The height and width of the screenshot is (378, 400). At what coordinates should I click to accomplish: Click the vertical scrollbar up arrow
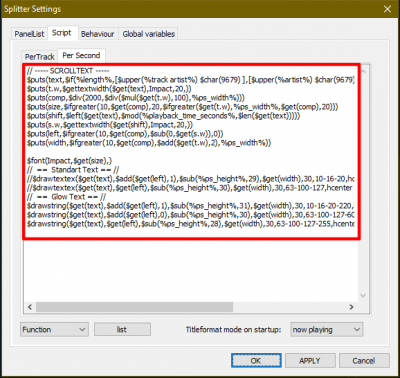click(x=363, y=71)
